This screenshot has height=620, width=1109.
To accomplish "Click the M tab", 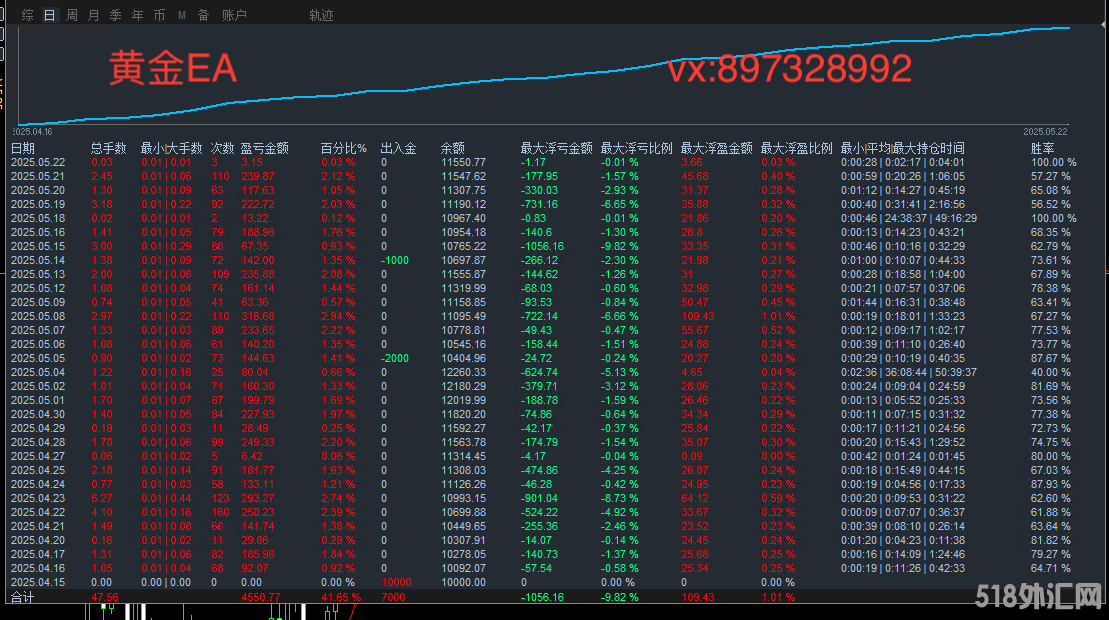I will (x=182, y=15).
